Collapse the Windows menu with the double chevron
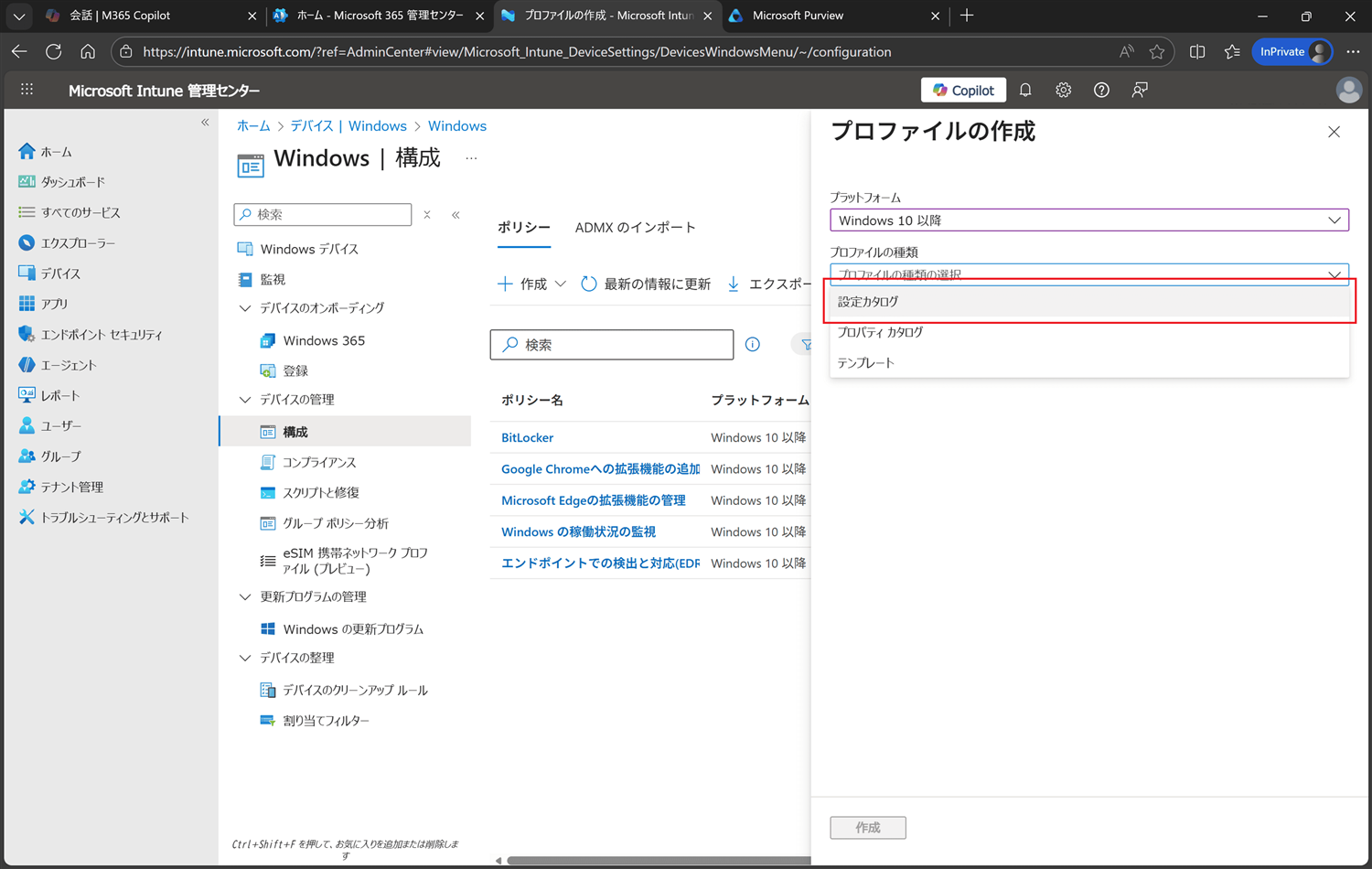 pyautogui.click(x=456, y=215)
